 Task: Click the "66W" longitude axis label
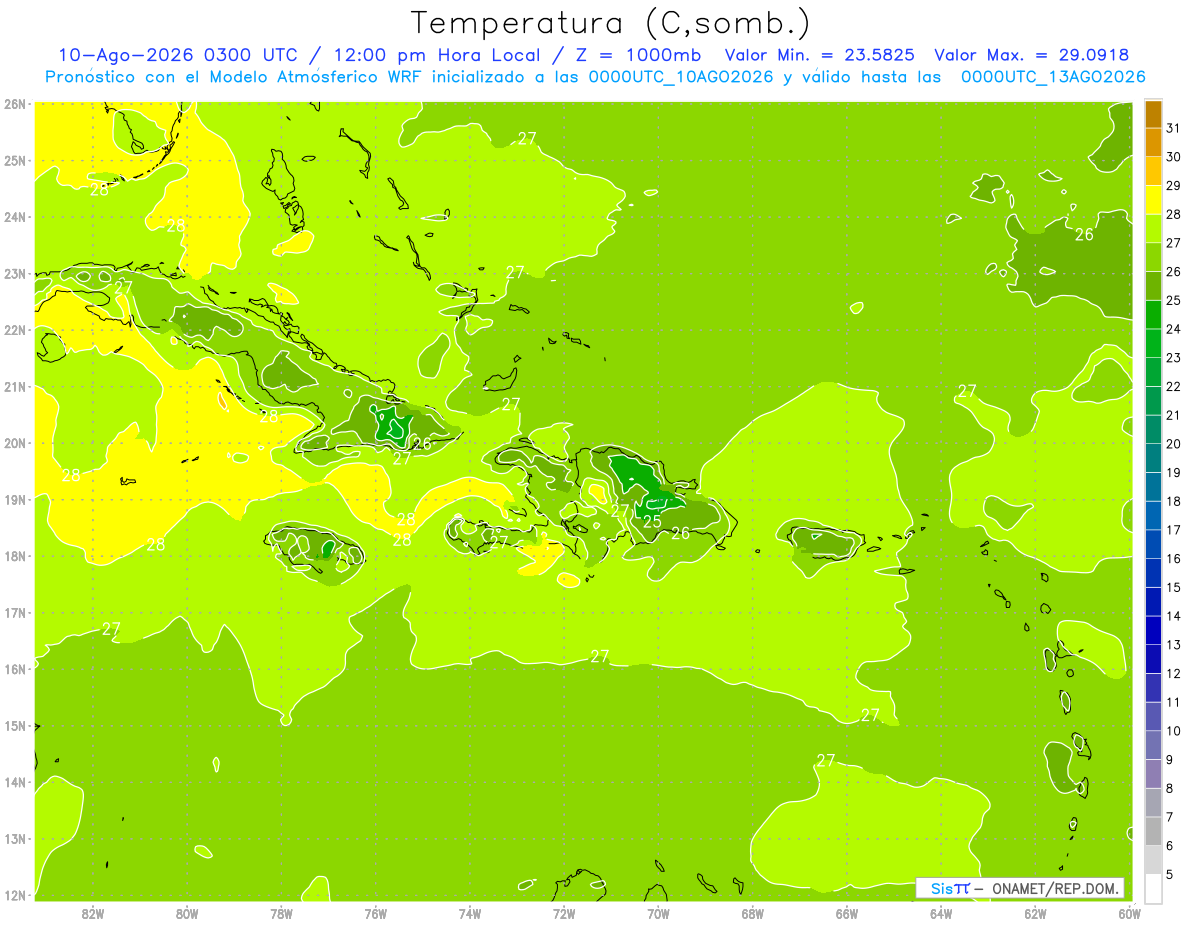click(x=847, y=913)
